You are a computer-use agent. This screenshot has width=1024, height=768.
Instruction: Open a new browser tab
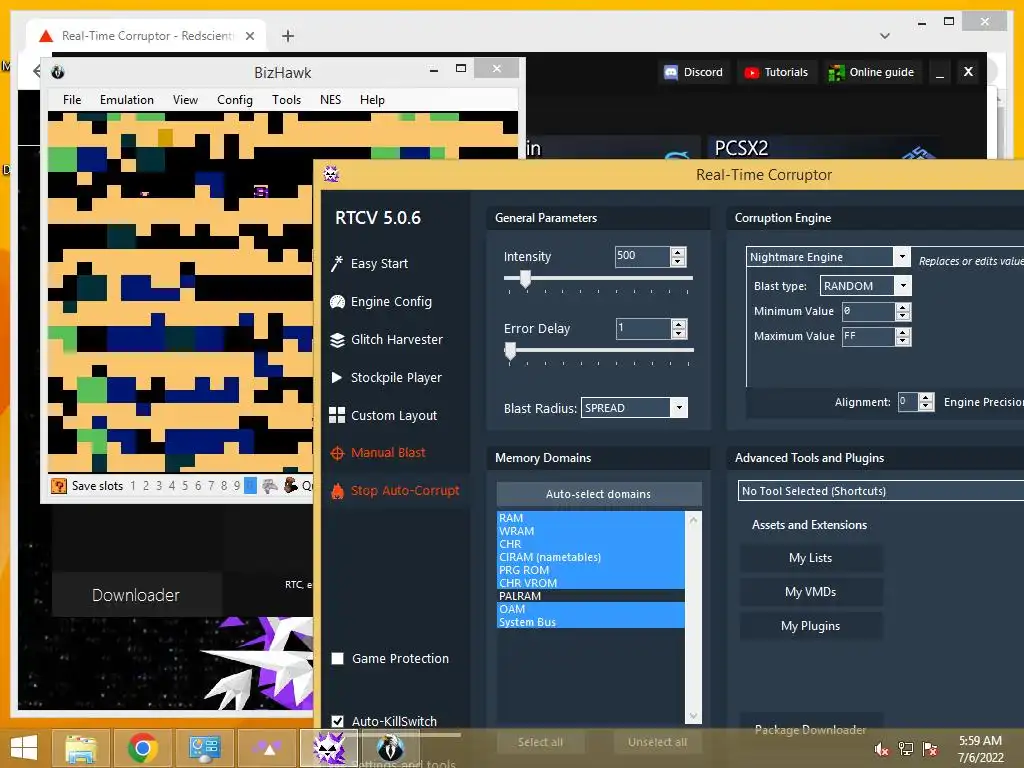coord(288,36)
